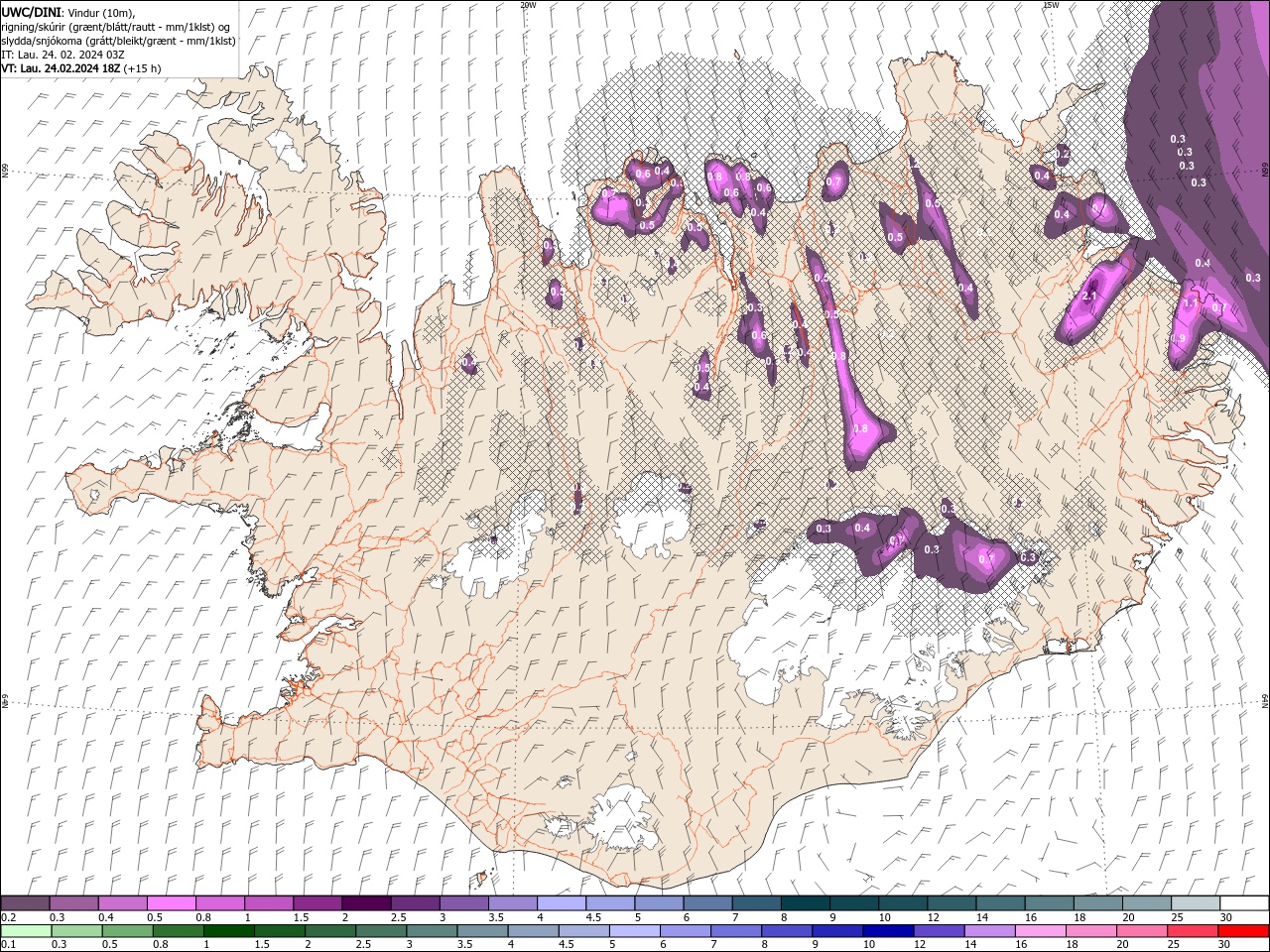Pick the bright red rain swatch starting at 30

click(1242, 931)
